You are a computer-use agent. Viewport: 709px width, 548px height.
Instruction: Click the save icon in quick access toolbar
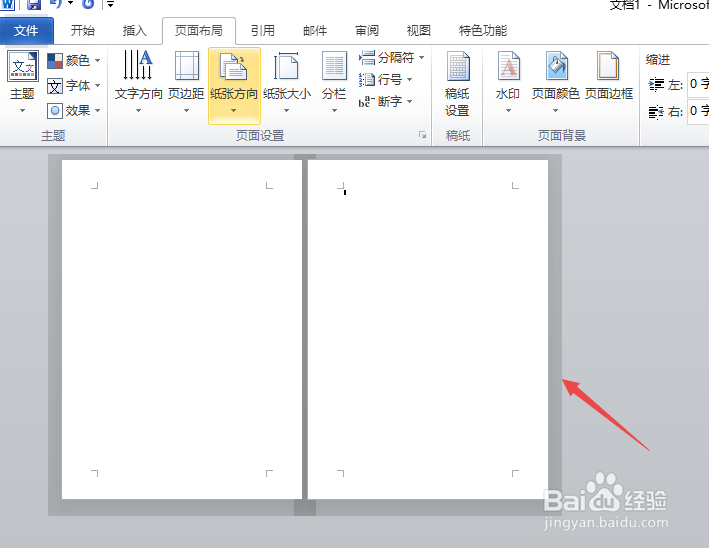[34, 5]
